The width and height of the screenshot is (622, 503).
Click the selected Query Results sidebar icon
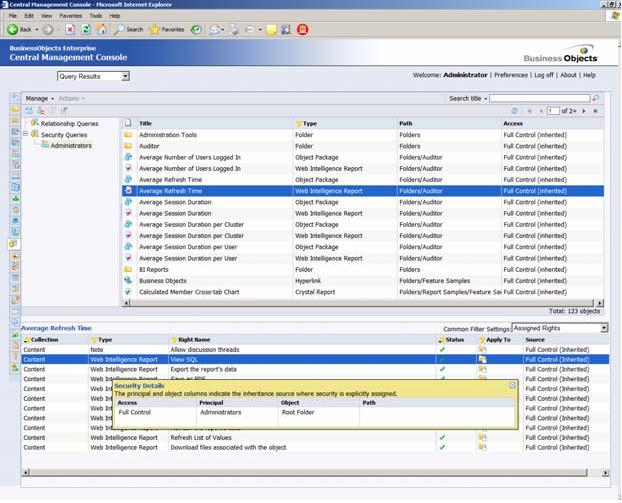(x=14, y=244)
